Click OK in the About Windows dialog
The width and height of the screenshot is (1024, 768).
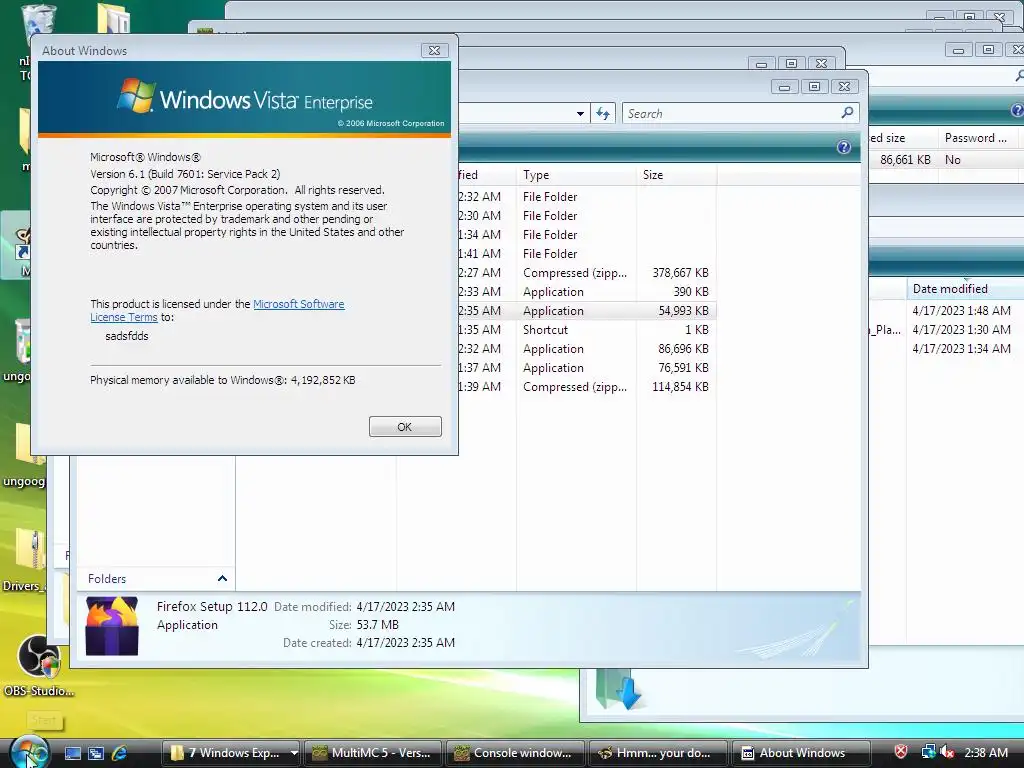405,426
